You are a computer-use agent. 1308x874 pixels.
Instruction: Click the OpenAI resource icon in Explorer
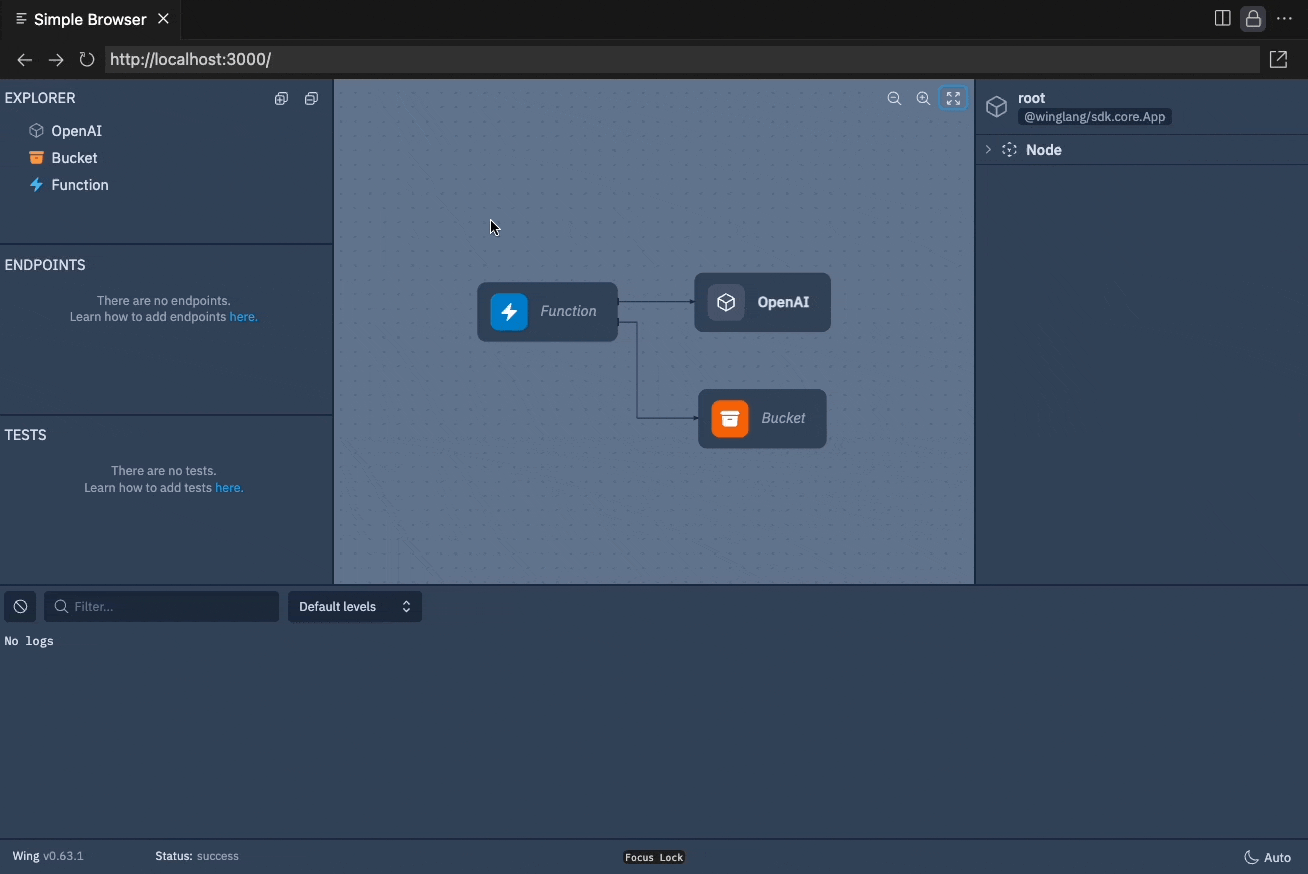click(x=34, y=130)
